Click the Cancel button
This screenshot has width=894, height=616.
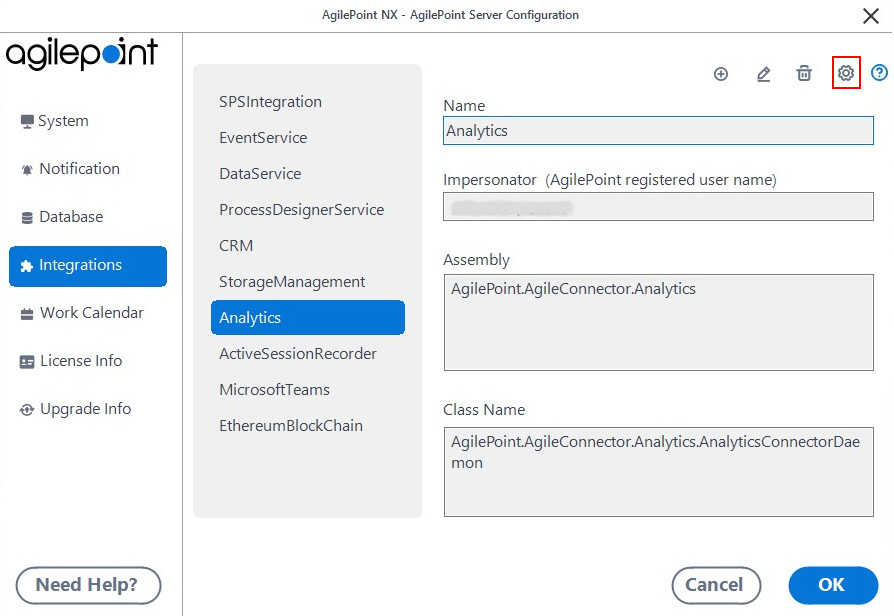point(716,585)
